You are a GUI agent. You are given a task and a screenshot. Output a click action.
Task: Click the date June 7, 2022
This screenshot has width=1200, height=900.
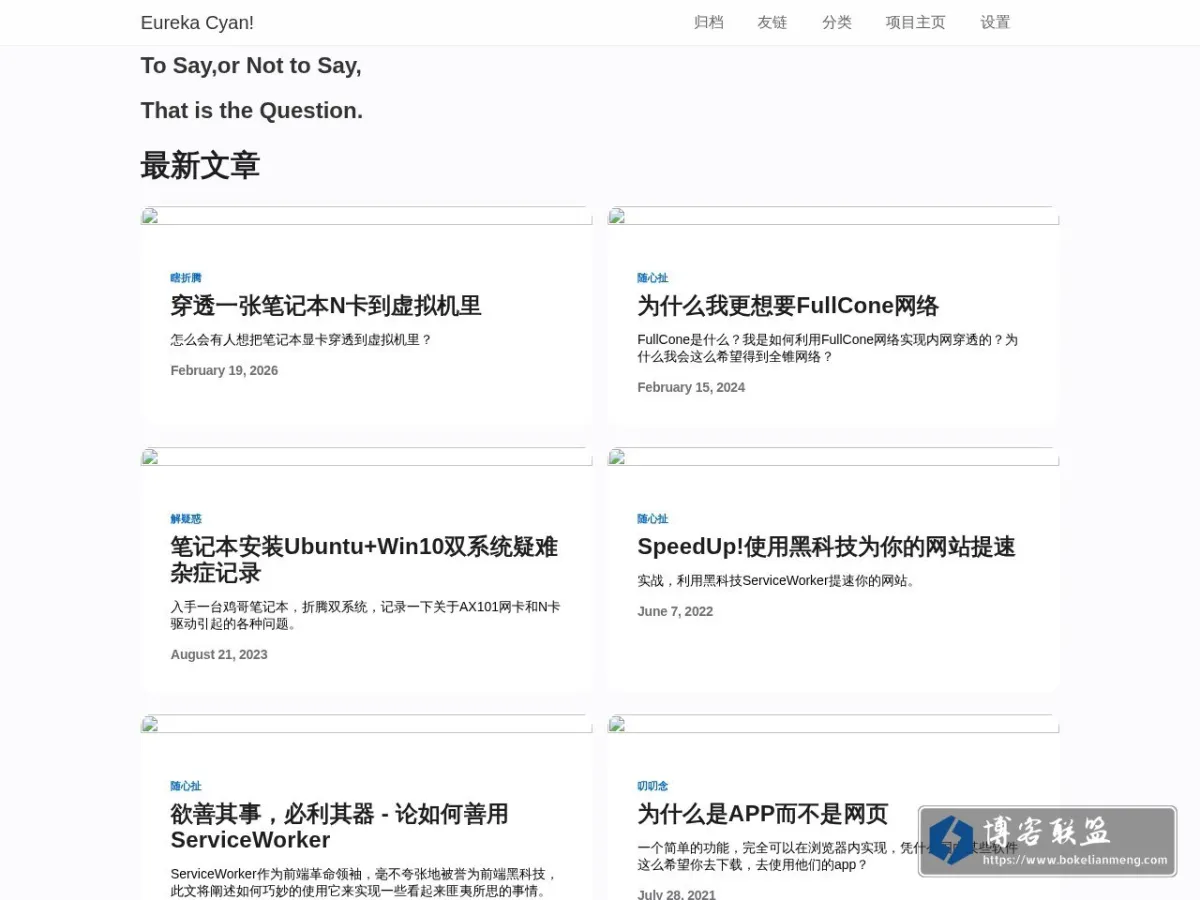coord(675,612)
